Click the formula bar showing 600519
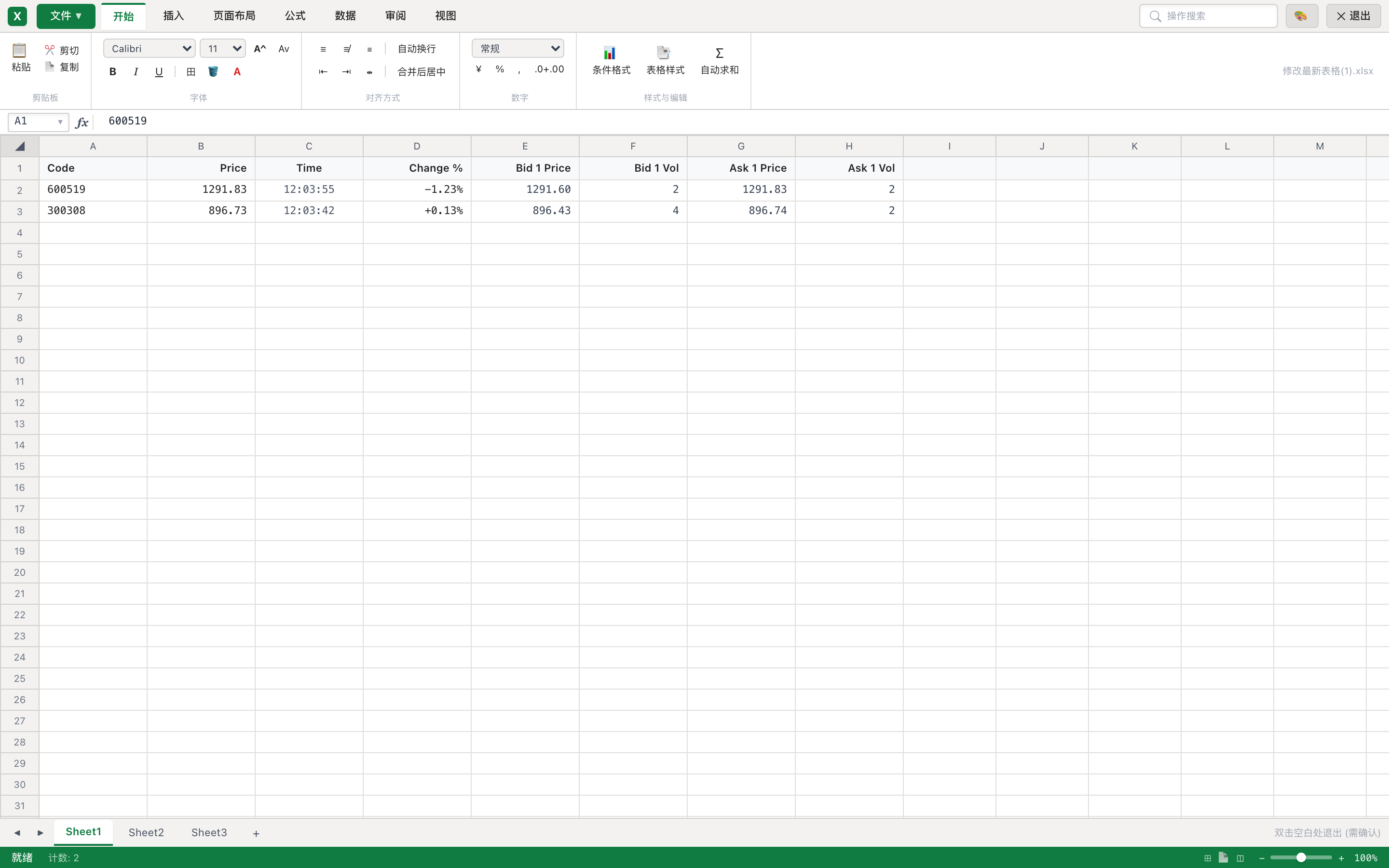The width and height of the screenshot is (1389, 868). pos(740,121)
